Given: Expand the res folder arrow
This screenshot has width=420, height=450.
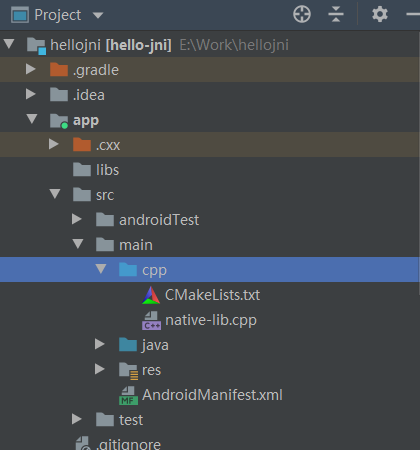Looking at the screenshot, I should [x=100, y=369].
